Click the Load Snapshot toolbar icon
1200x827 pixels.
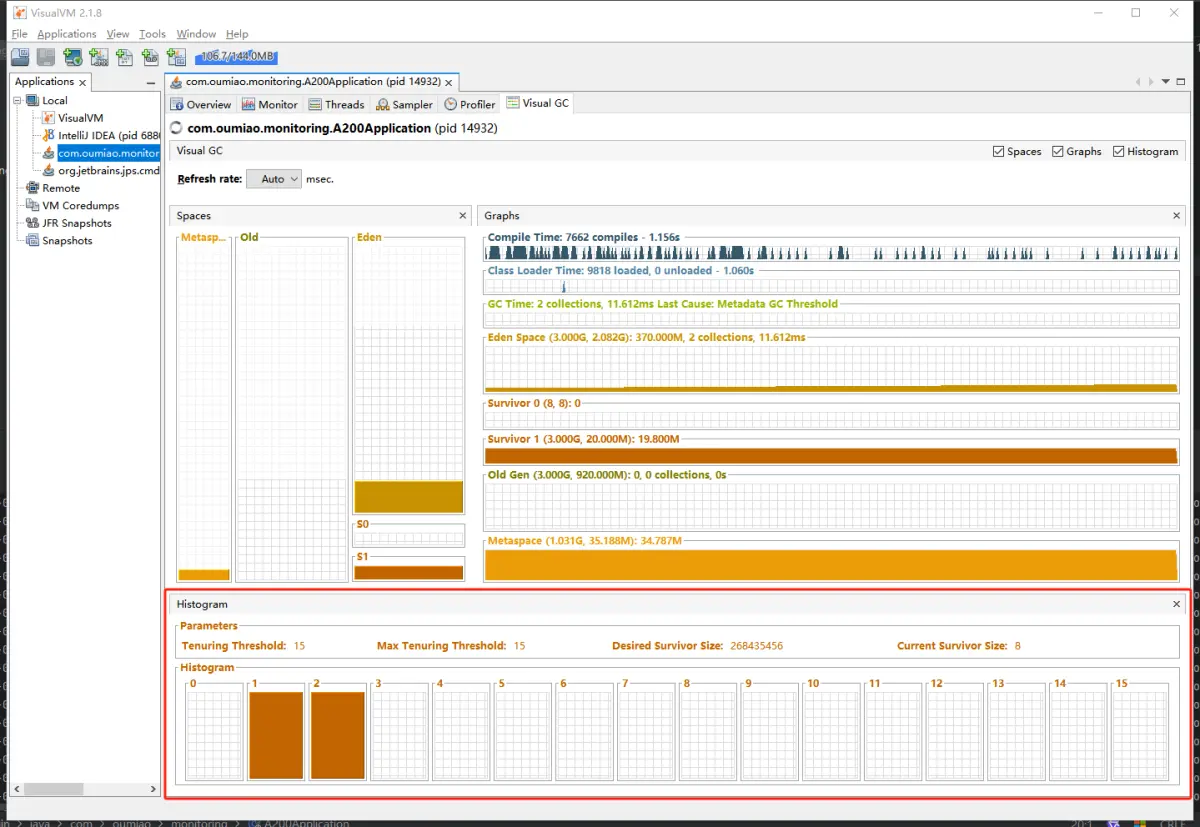coord(20,57)
